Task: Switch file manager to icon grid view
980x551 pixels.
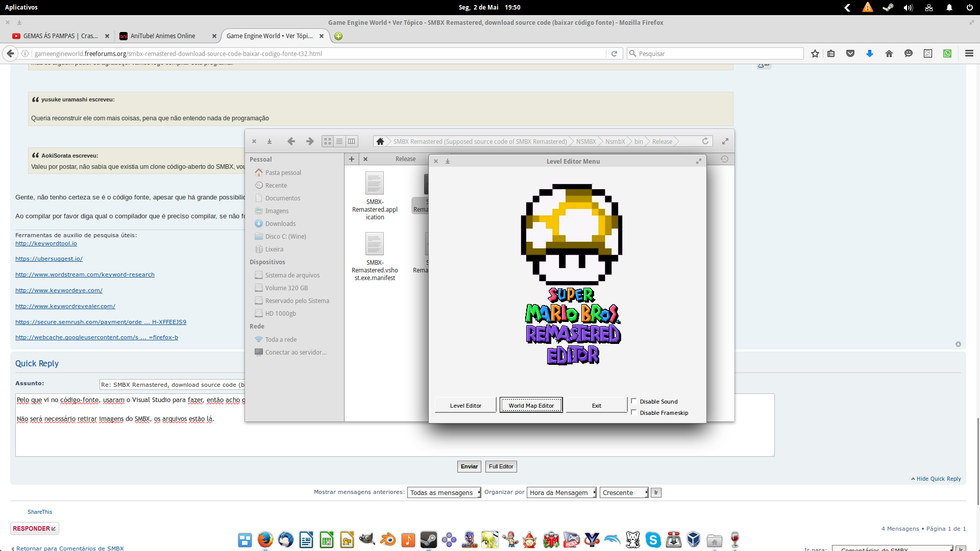Action: point(328,141)
